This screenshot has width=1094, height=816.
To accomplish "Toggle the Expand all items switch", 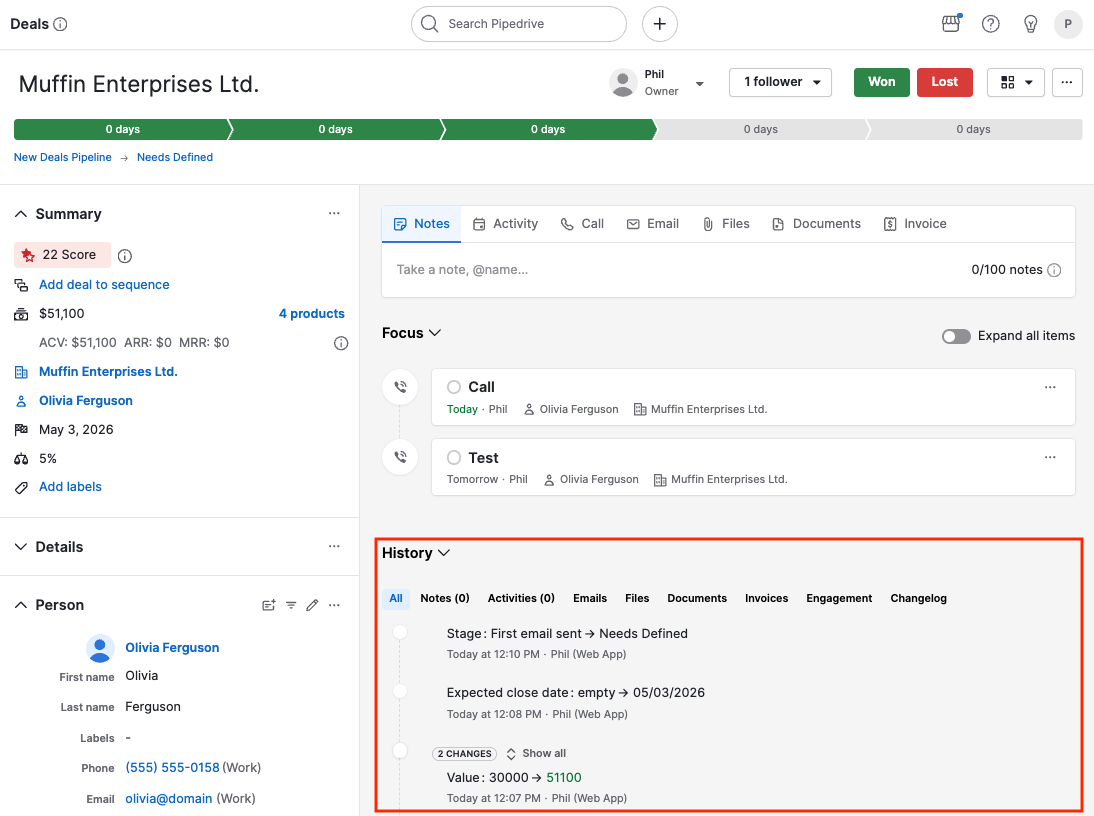I will coord(956,336).
